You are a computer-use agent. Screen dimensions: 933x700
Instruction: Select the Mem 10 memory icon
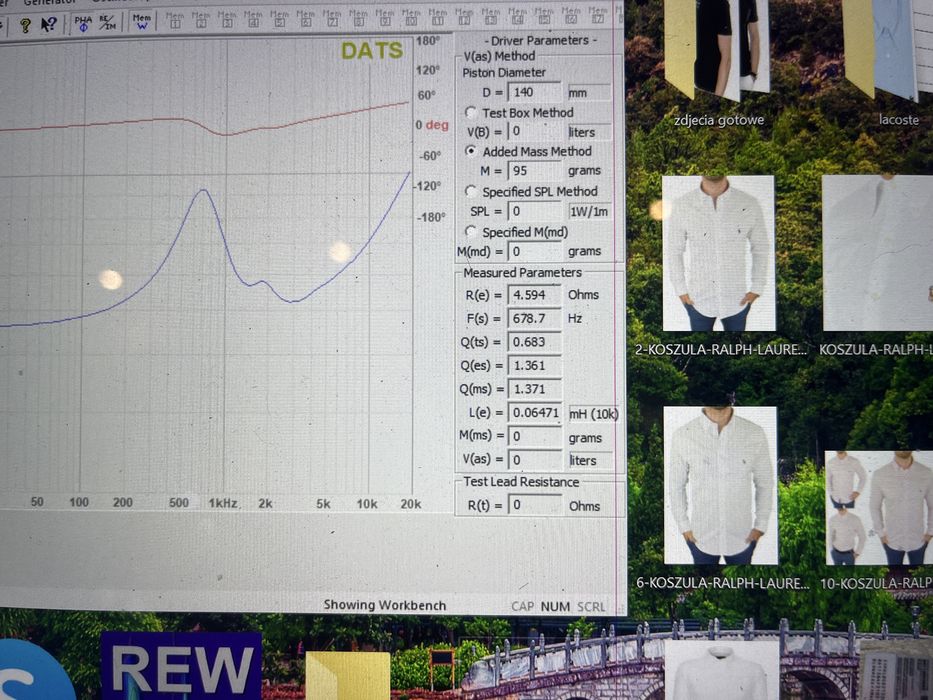click(x=411, y=17)
